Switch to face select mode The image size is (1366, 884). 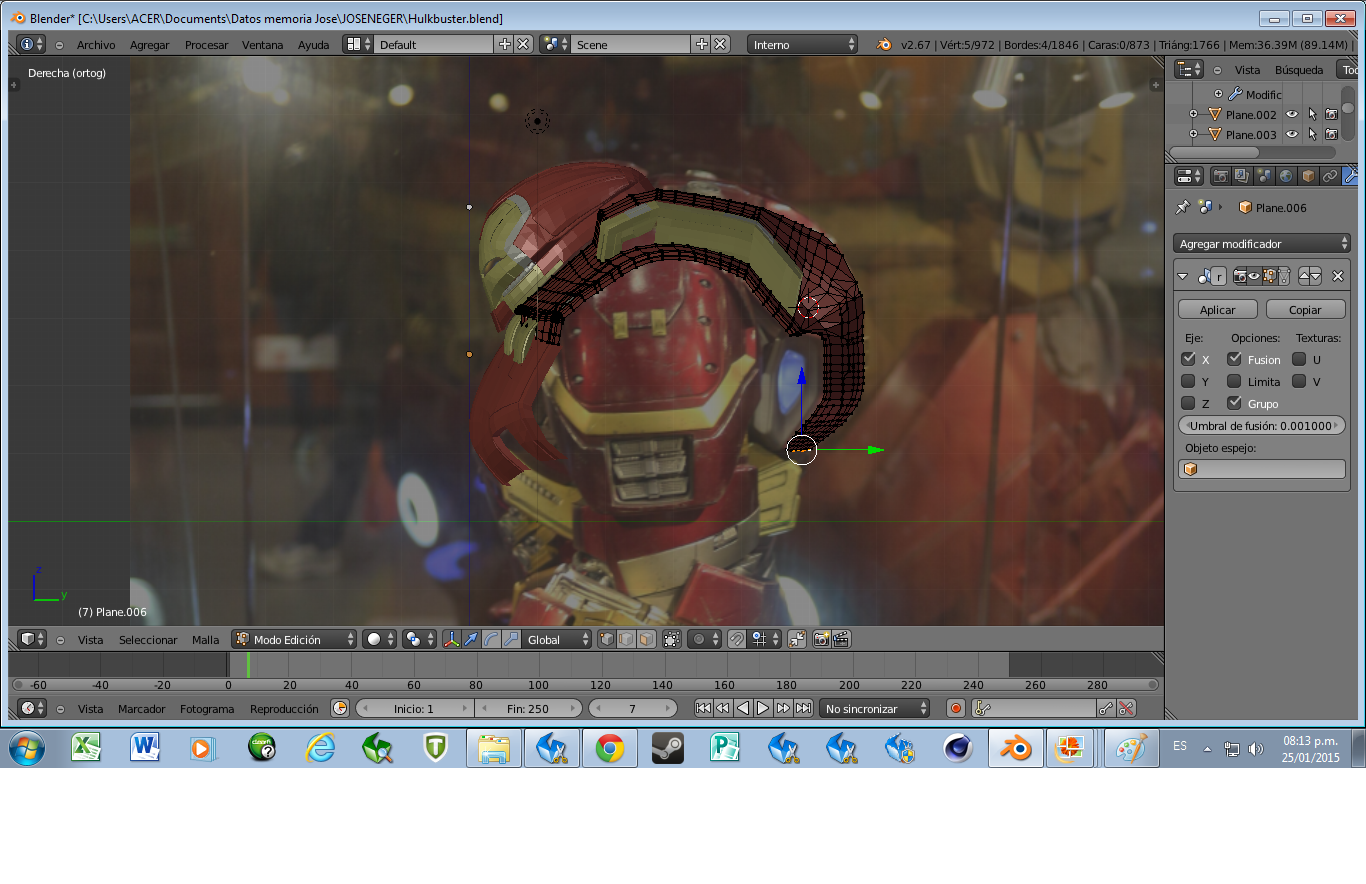point(647,639)
